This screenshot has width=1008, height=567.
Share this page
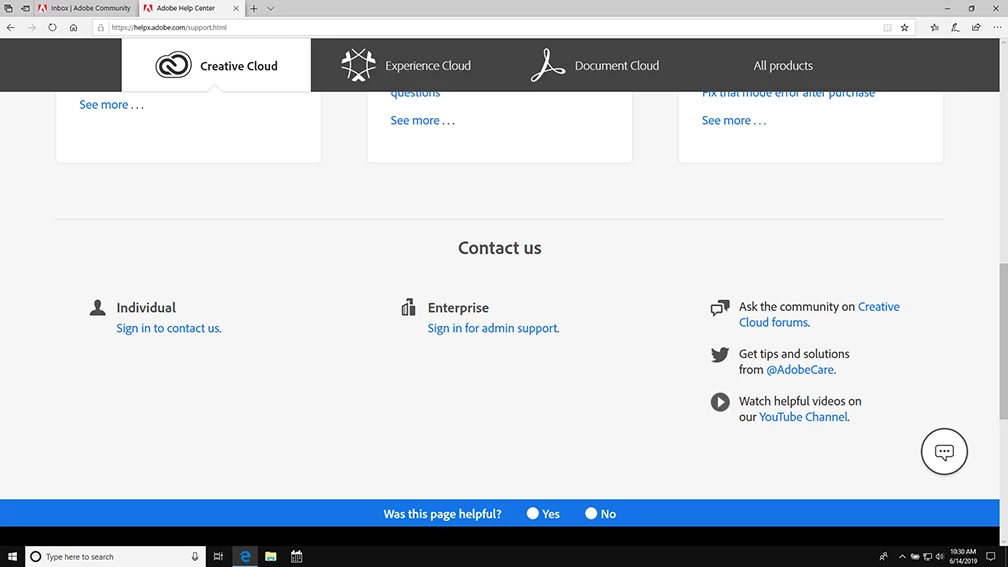pos(976,28)
